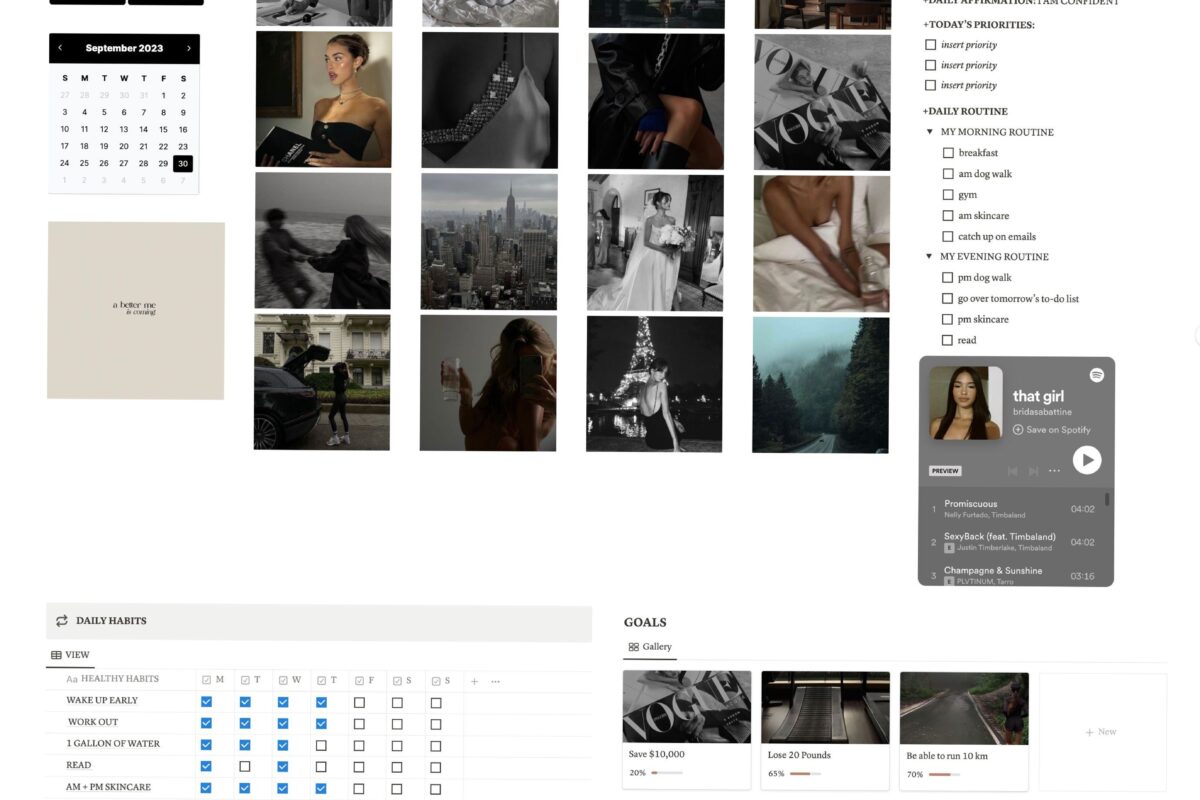Click the next-month arrow on the September calendar

point(189,47)
